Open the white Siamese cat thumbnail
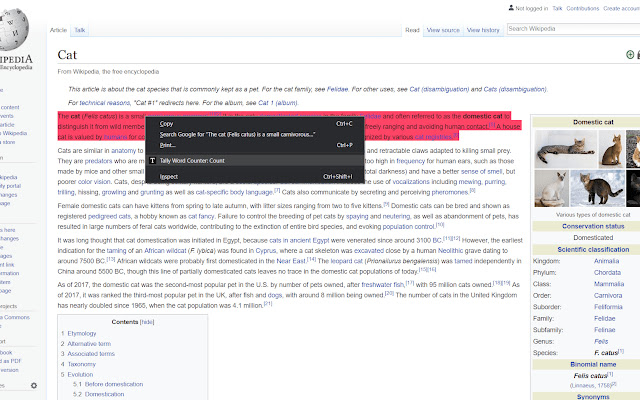 tap(551, 189)
